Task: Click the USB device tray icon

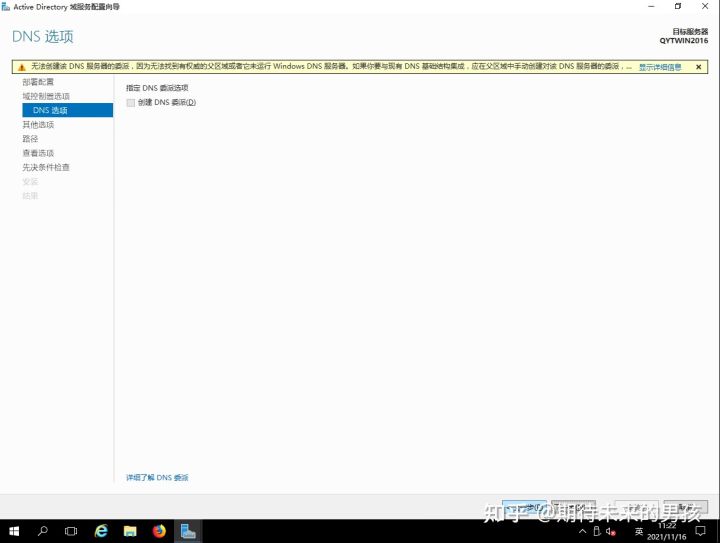Action: click(x=596, y=532)
